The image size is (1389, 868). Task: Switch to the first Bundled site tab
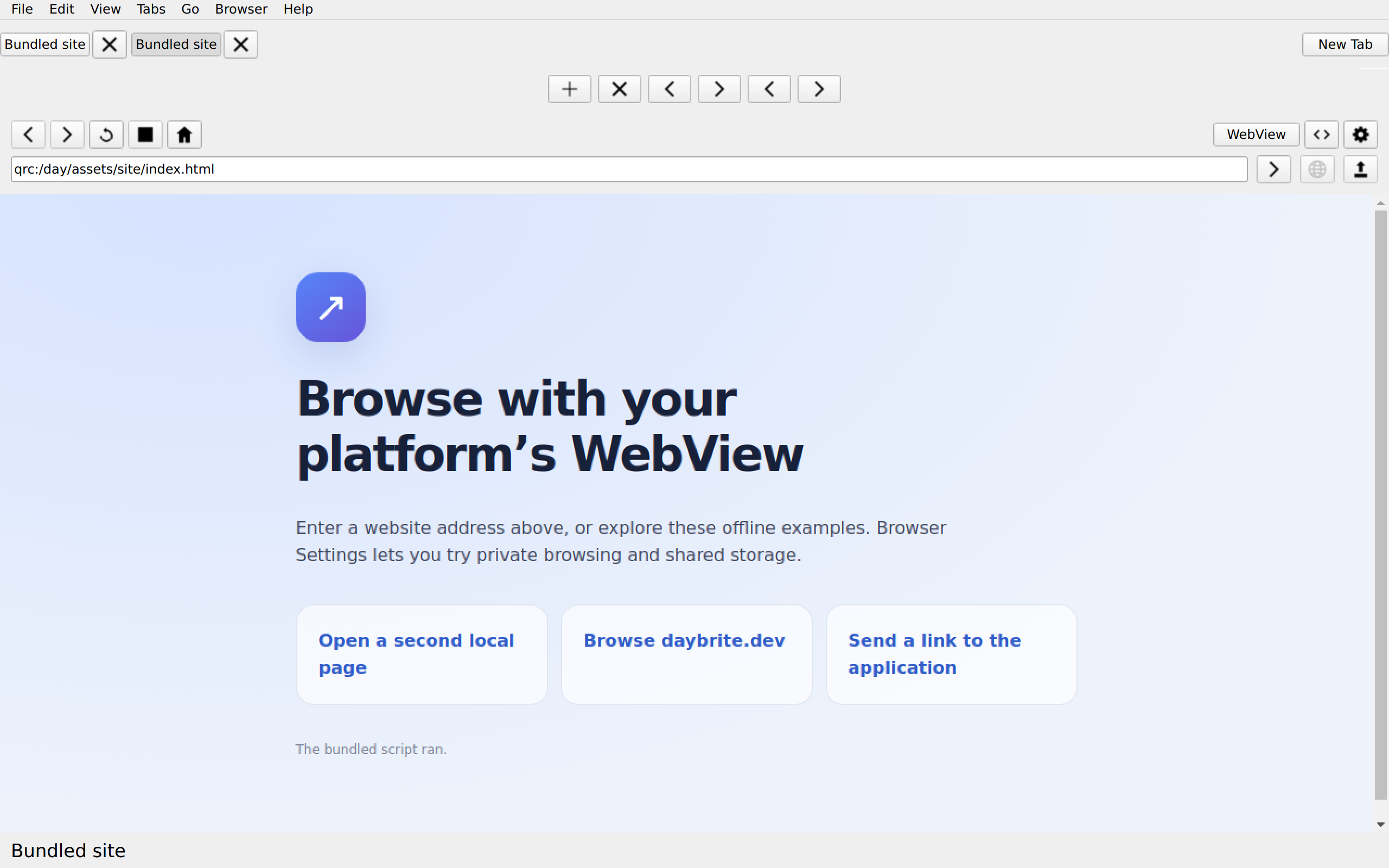tap(45, 44)
